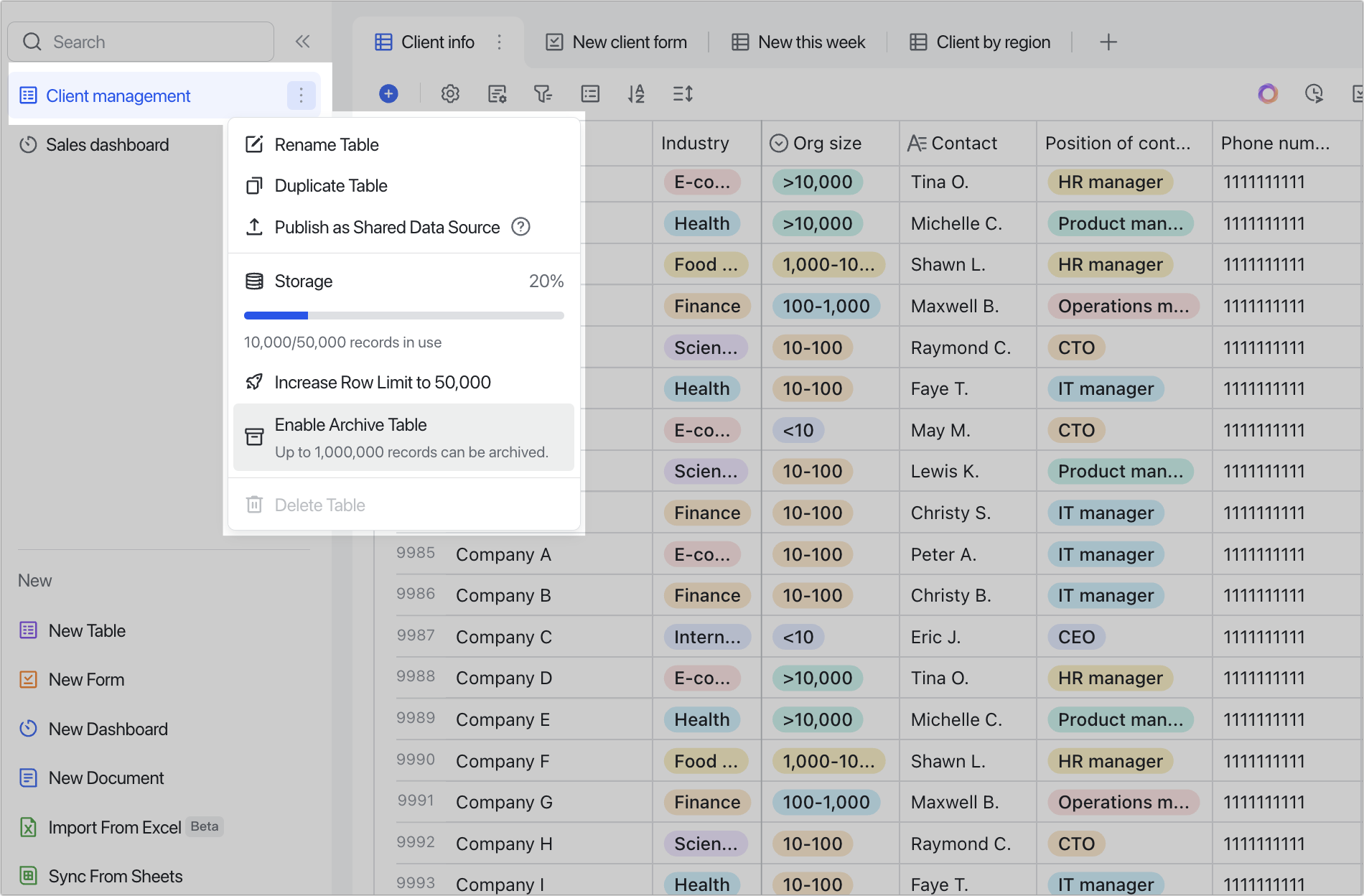Click the storage usage progress bar
The width and height of the screenshot is (1364, 896).
(403, 315)
